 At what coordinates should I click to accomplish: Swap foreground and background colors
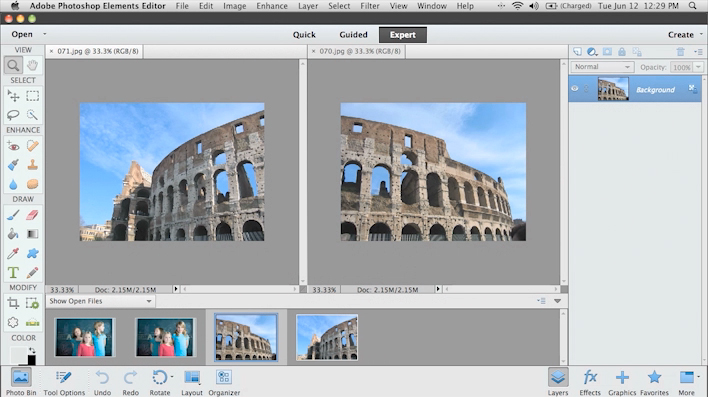point(32,350)
